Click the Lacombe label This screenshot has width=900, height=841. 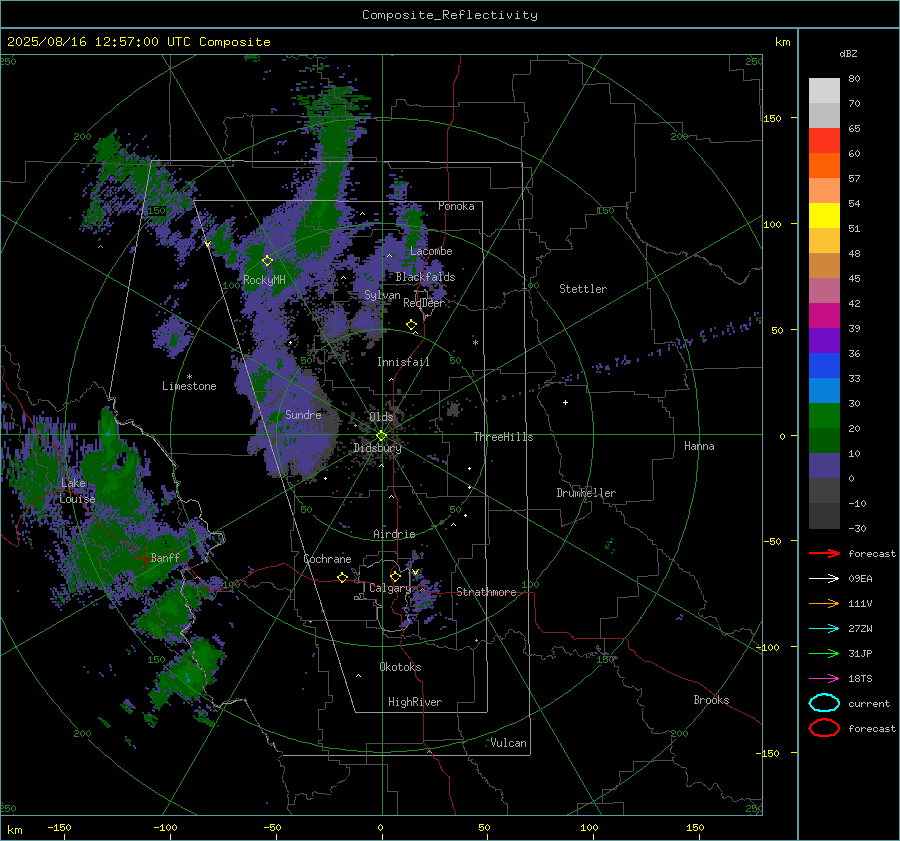431,251
